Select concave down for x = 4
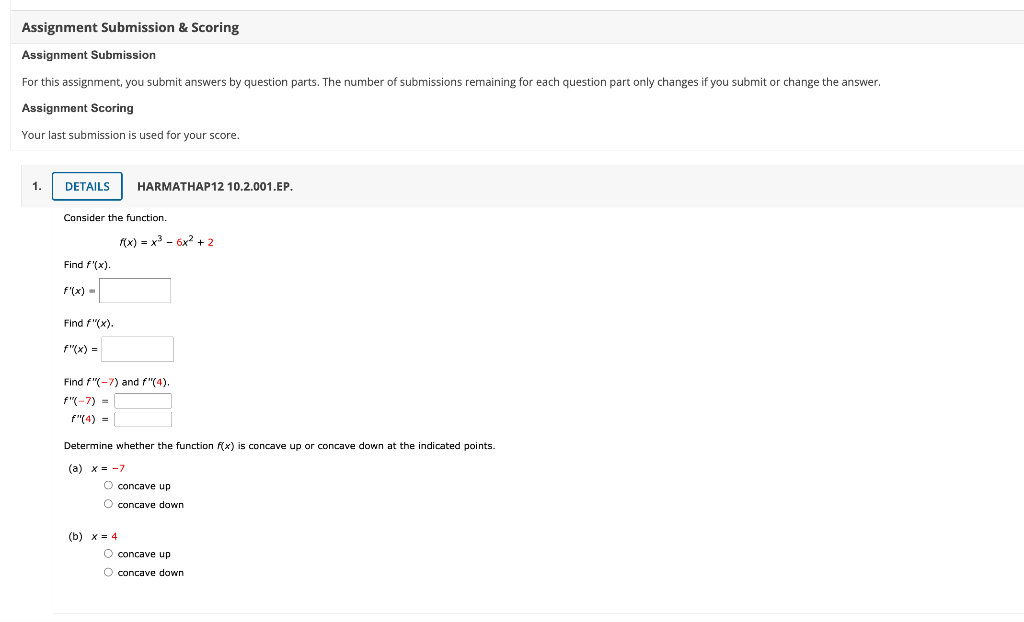Viewport: 1024px width, 622px height. pyautogui.click(x=108, y=572)
